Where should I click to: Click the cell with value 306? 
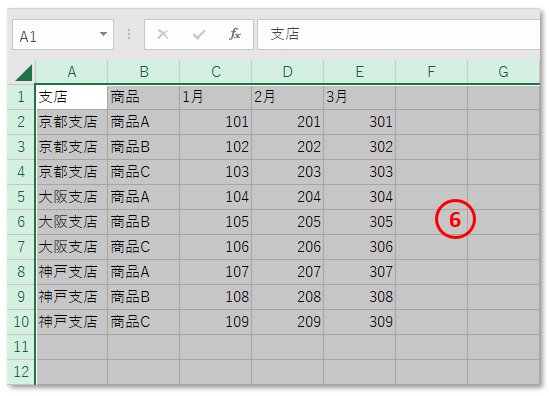tap(360, 247)
